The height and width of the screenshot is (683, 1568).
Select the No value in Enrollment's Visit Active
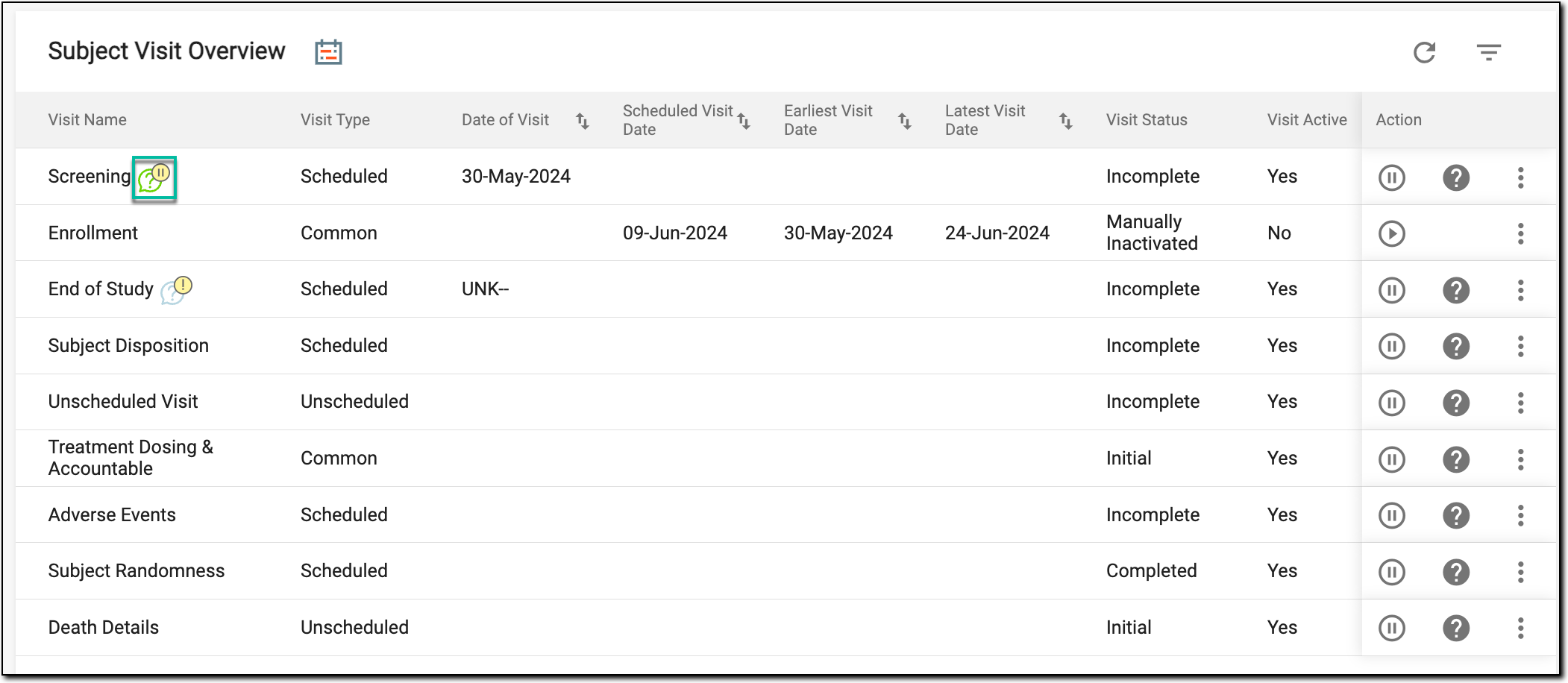pyautogui.click(x=1279, y=233)
